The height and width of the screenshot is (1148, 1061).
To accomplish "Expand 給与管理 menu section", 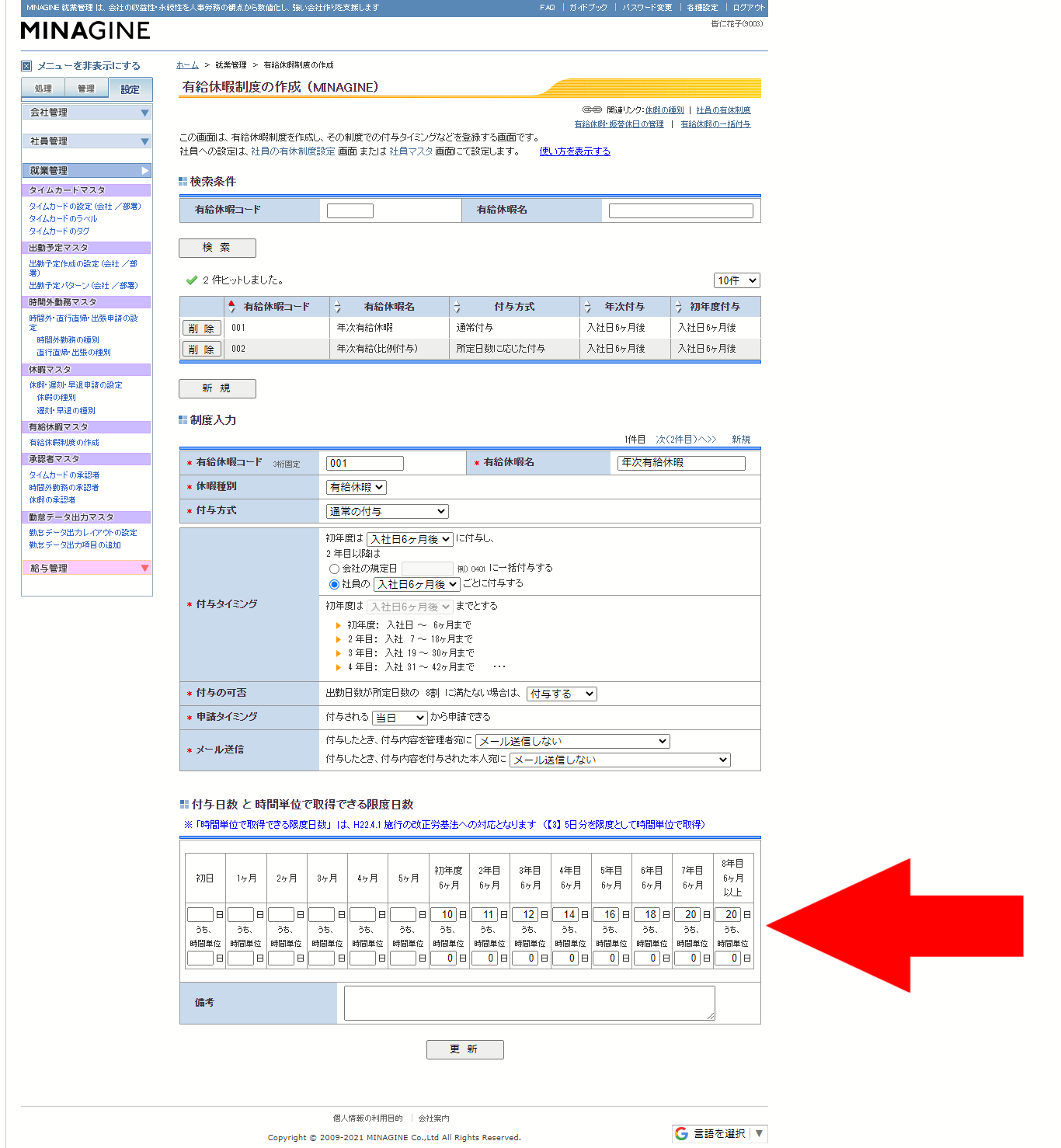I will [x=86, y=569].
